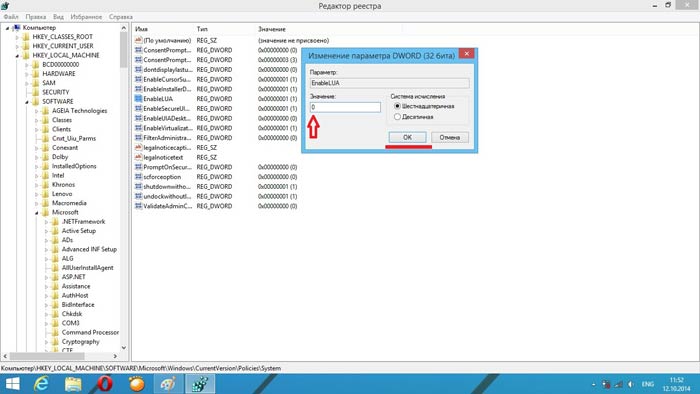Select the Macromedia key
The width and height of the screenshot is (700, 394).
[69, 203]
